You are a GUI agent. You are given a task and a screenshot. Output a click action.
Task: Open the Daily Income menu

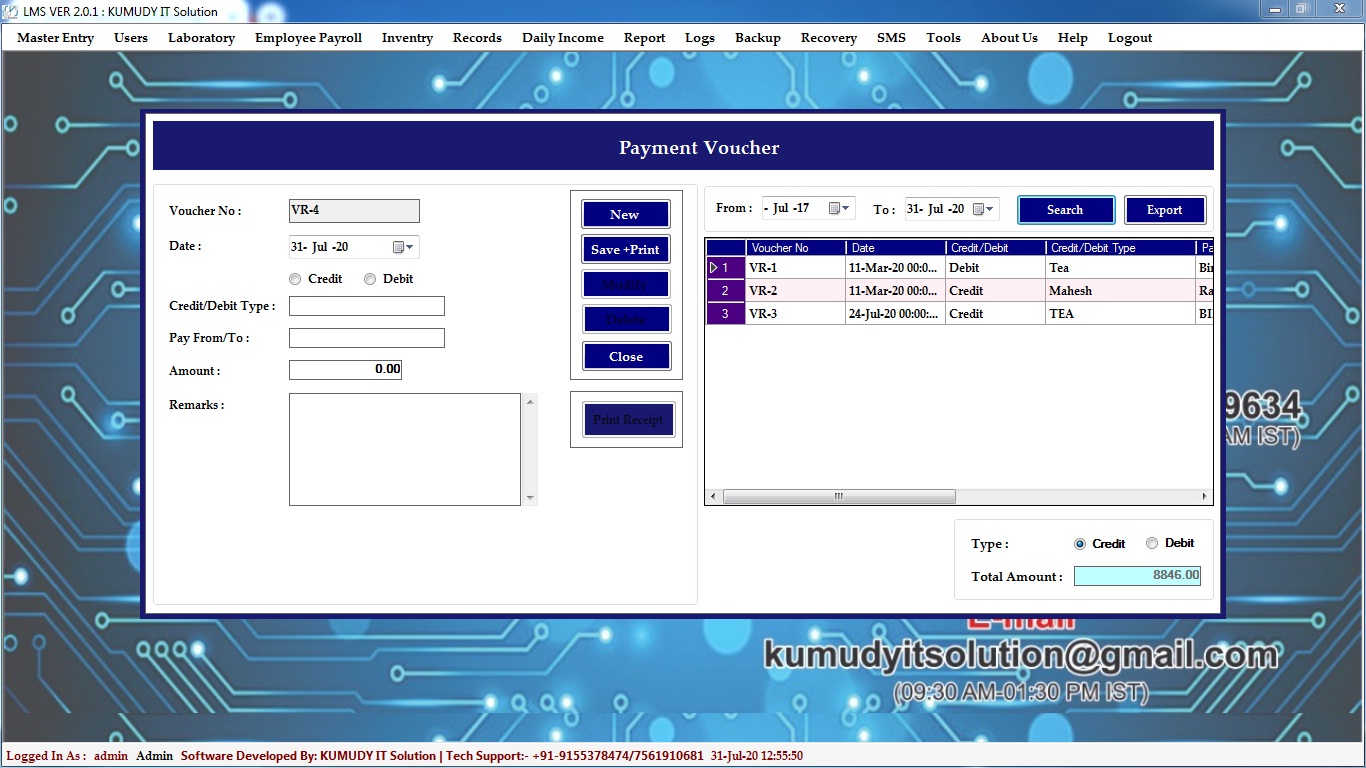[x=562, y=38]
